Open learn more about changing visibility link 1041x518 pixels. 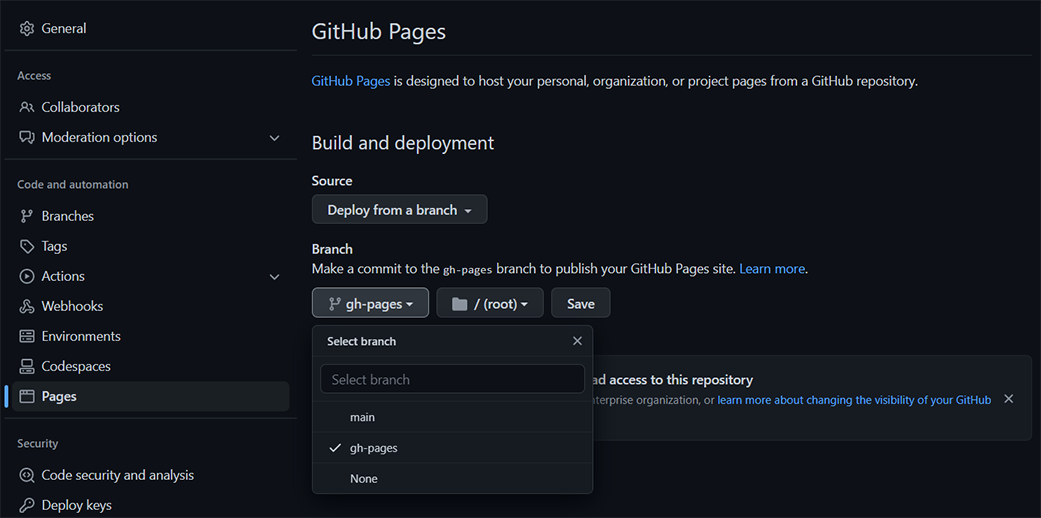click(854, 400)
